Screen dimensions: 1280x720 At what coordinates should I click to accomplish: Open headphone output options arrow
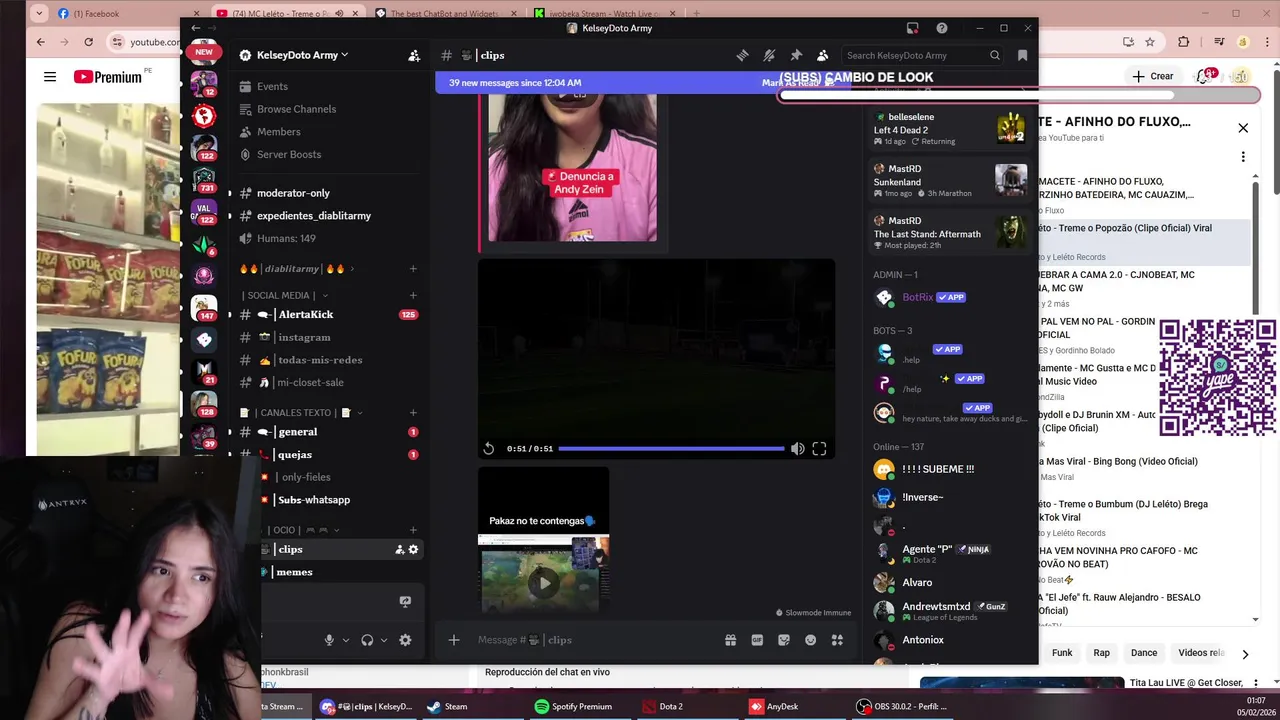pos(384,640)
